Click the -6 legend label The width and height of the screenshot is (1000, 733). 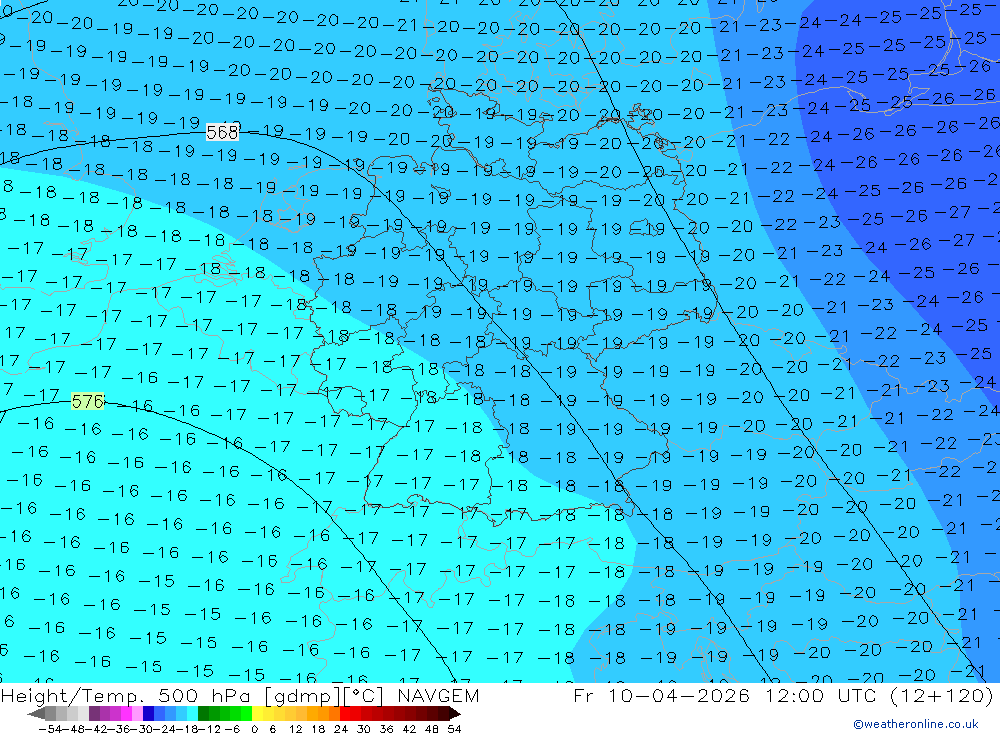[232, 729]
